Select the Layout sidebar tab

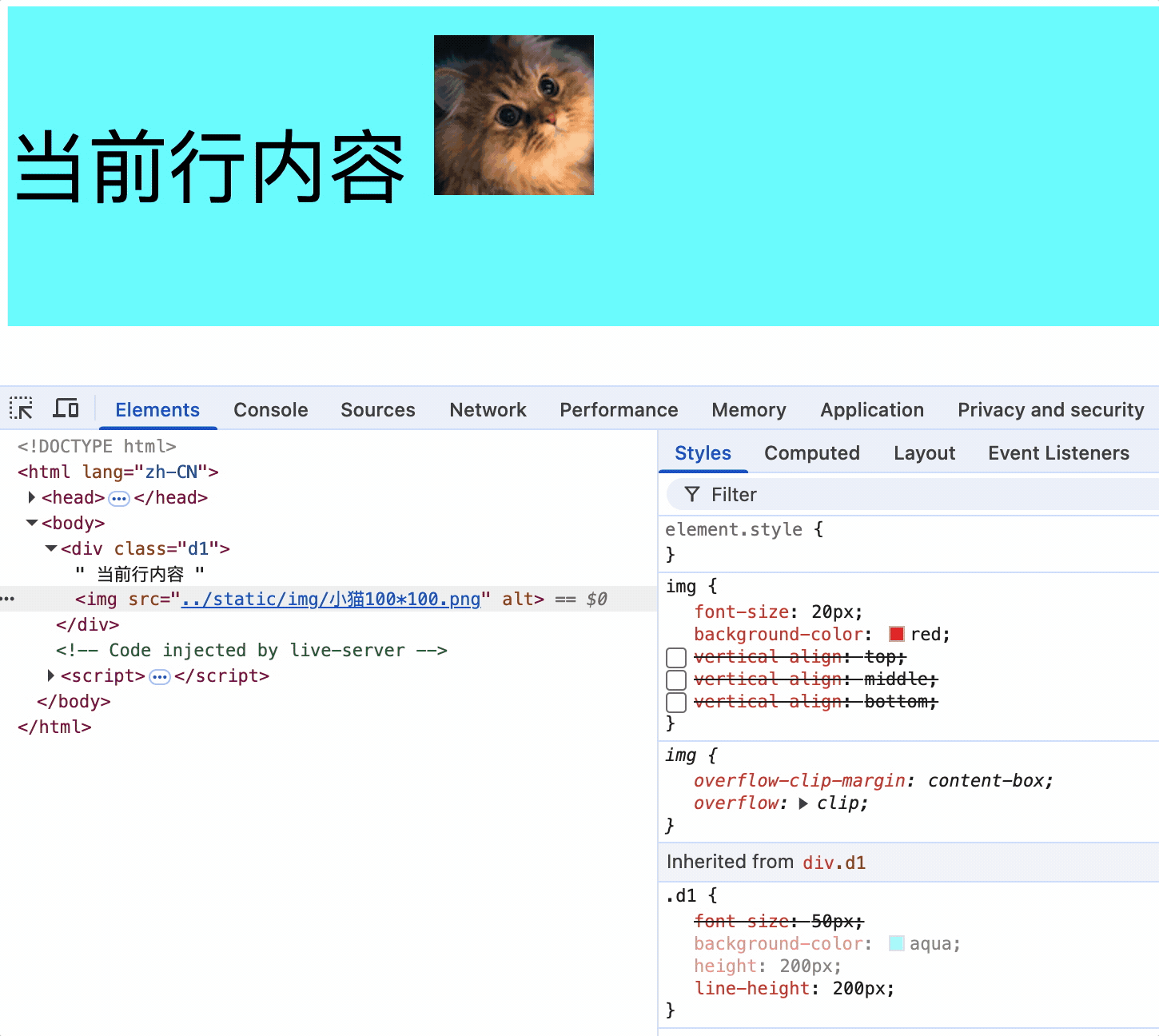coord(924,453)
